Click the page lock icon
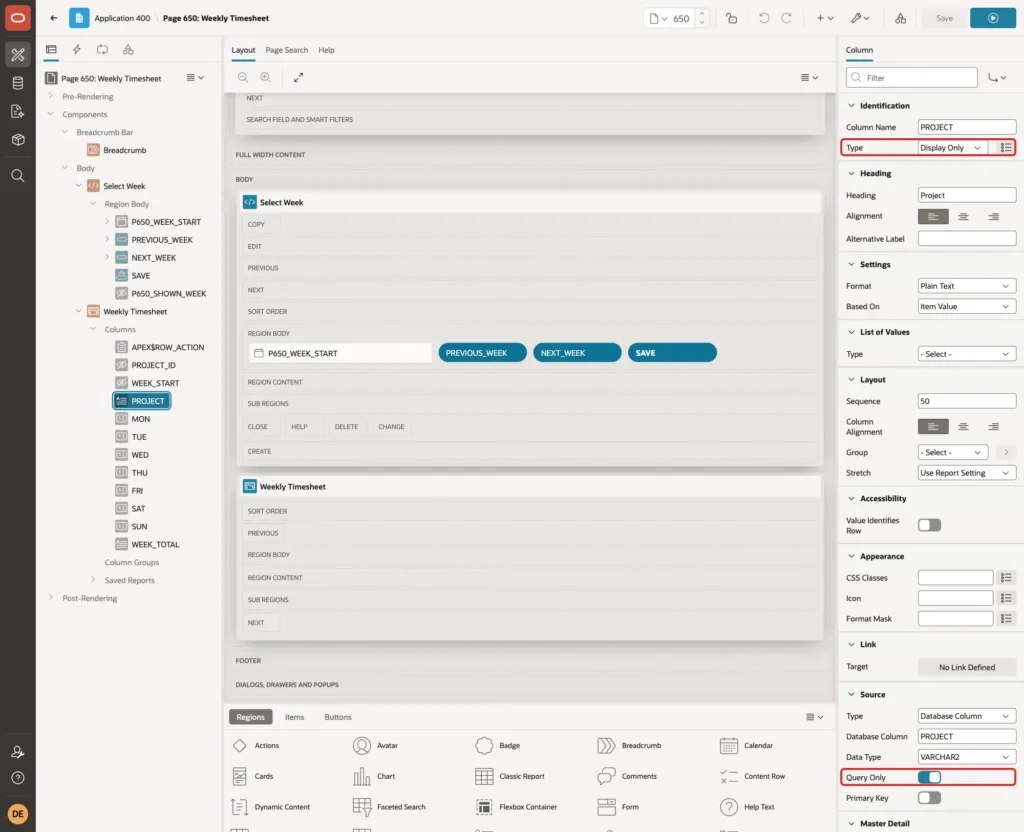This screenshot has width=1024, height=832. (x=731, y=18)
